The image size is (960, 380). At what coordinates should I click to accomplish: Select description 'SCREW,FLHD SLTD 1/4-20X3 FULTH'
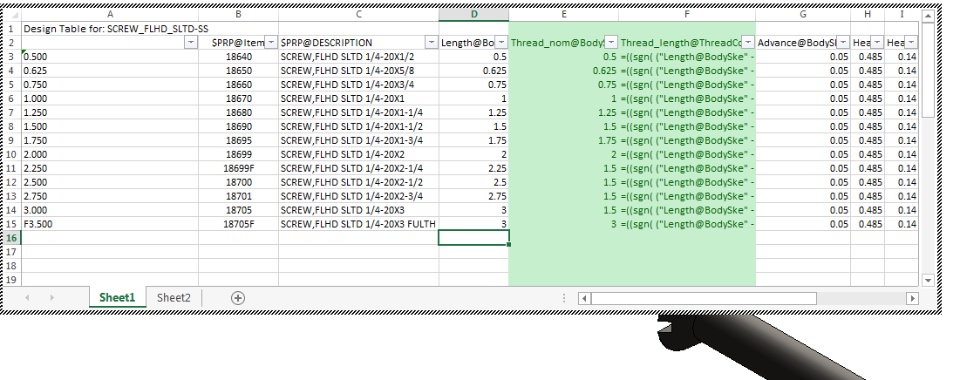coord(358,224)
